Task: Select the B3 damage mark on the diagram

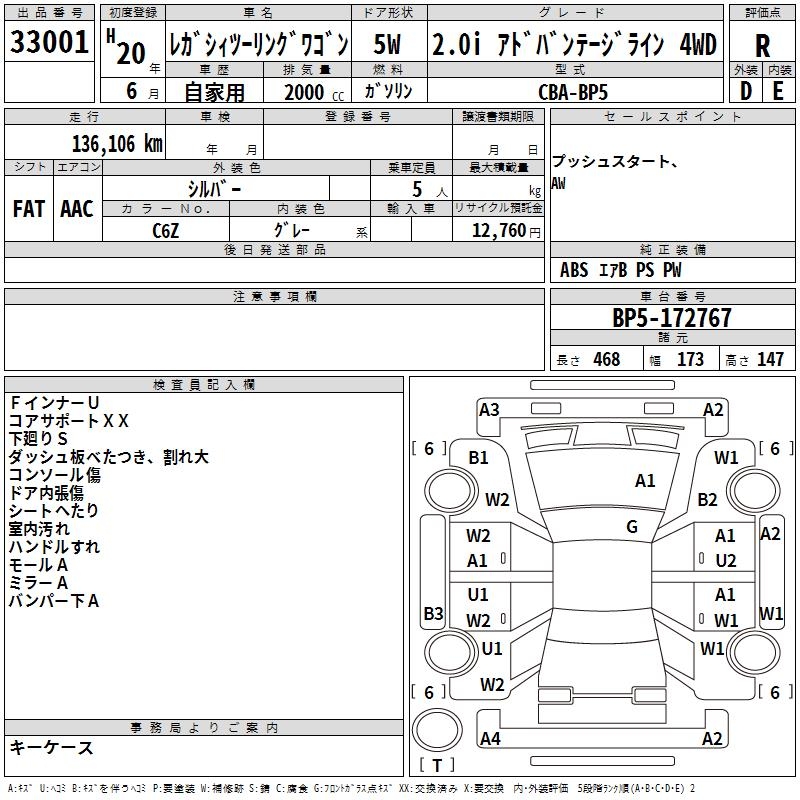Action: [x=434, y=613]
